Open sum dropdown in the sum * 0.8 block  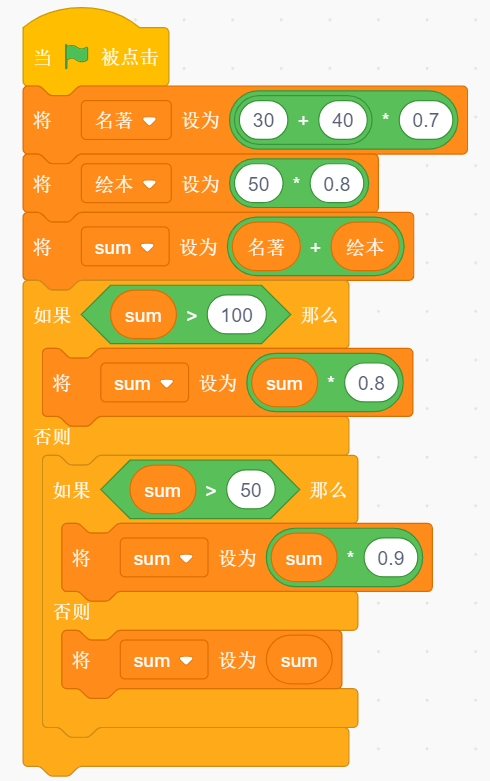(144, 383)
